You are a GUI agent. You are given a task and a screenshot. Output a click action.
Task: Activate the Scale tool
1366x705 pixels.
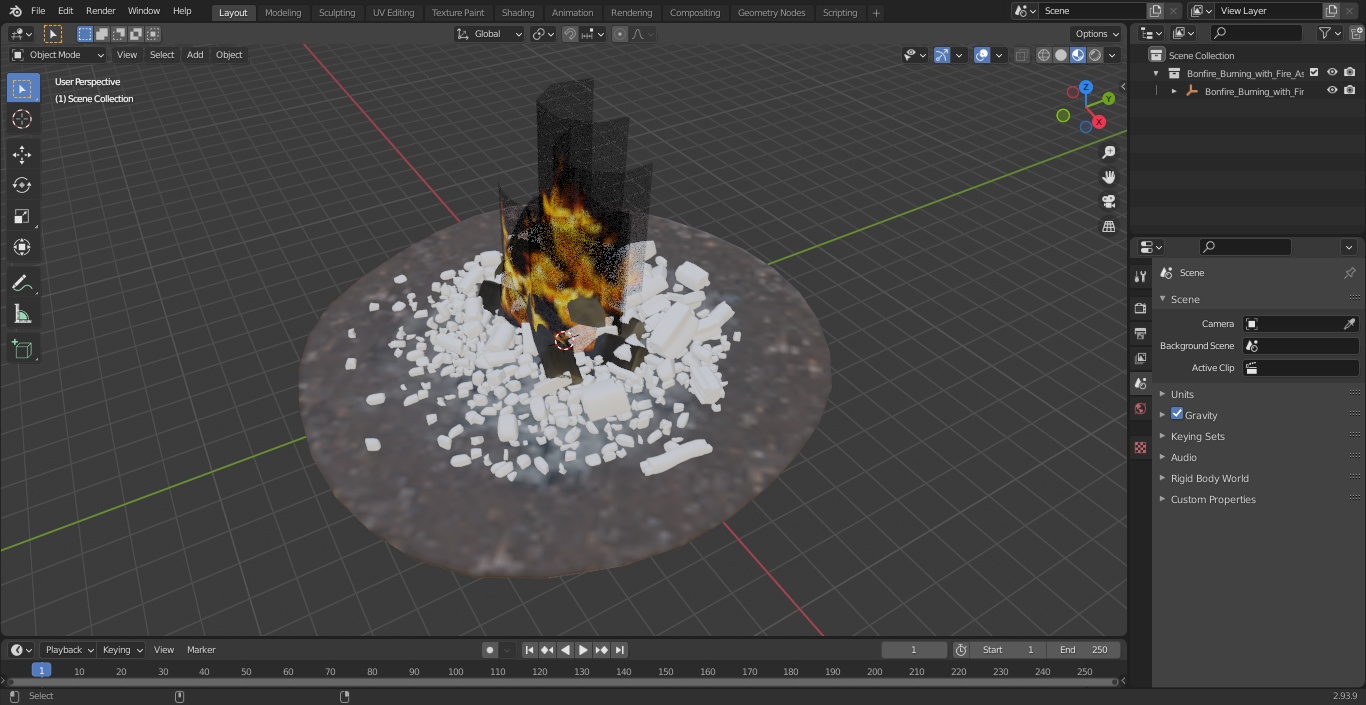point(22,216)
